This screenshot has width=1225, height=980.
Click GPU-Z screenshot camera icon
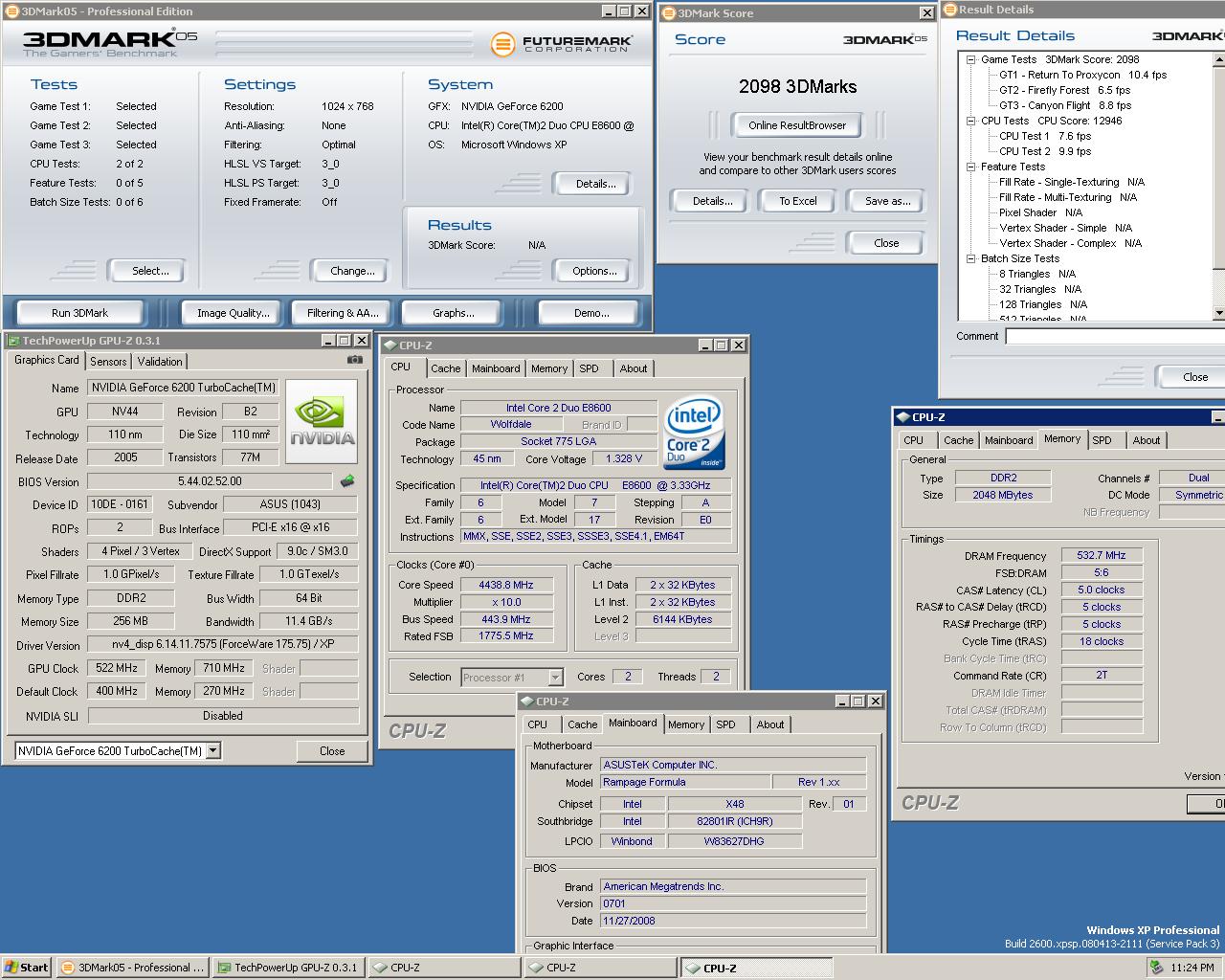point(355,360)
